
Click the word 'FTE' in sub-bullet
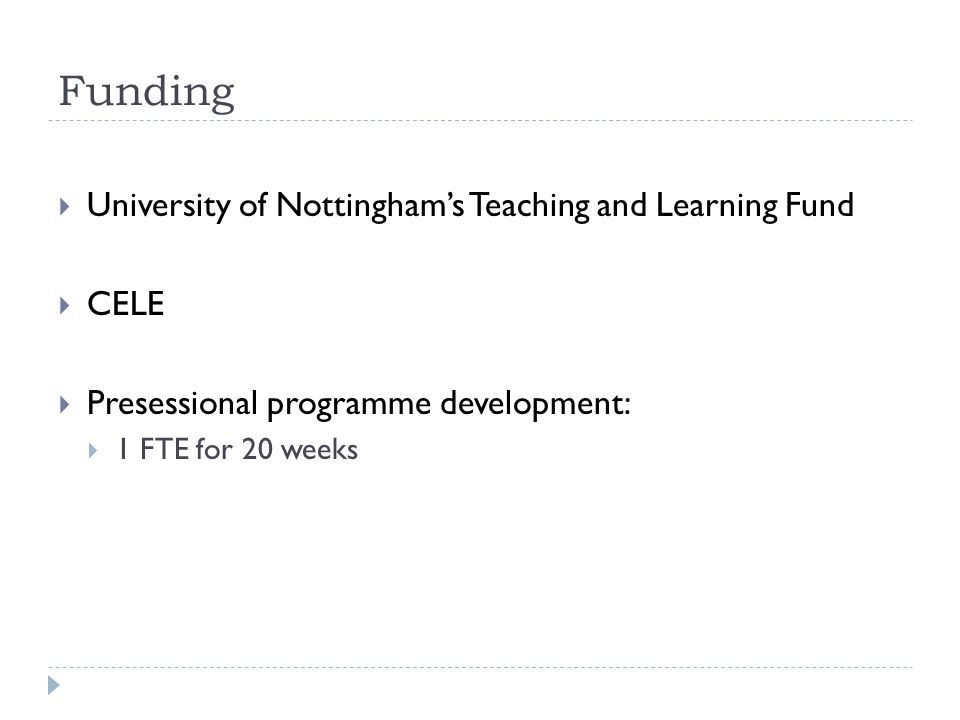click(164, 449)
